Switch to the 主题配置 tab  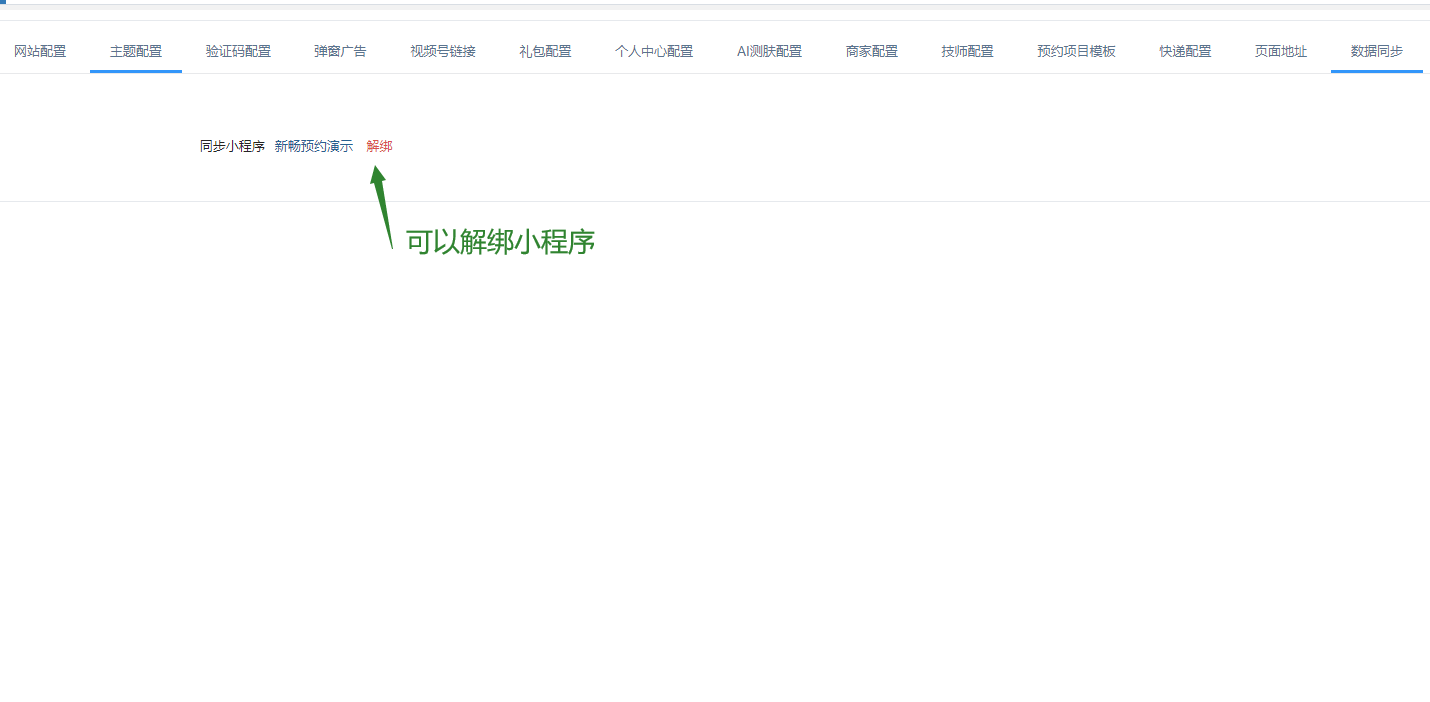(x=136, y=51)
